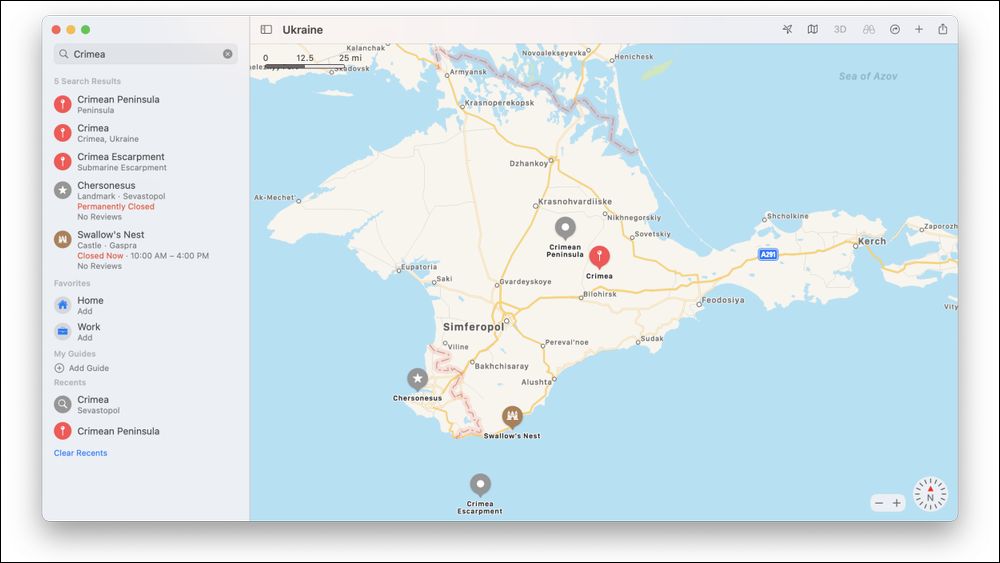Image resolution: width=1000 pixels, height=563 pixels.
Task: Select Crimean Peninsula search result
Action: (145, 104)
